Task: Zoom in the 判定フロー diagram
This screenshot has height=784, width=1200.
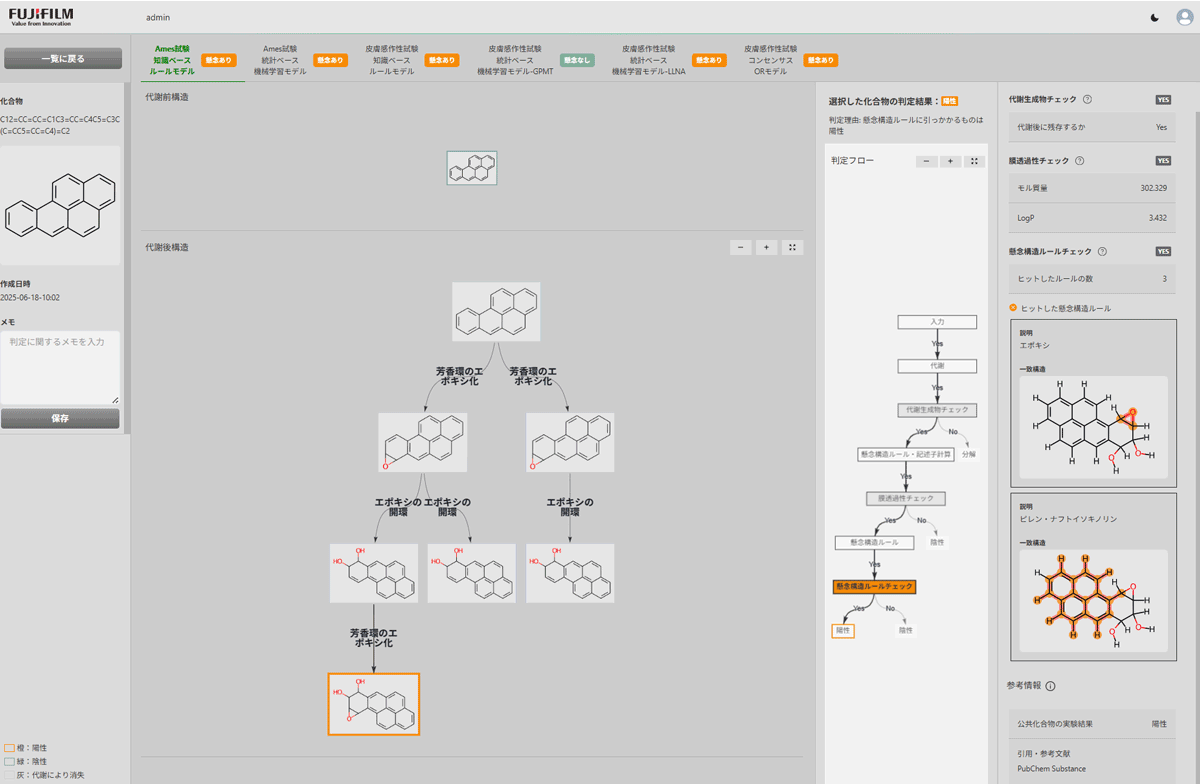Action: coord(950,161)
